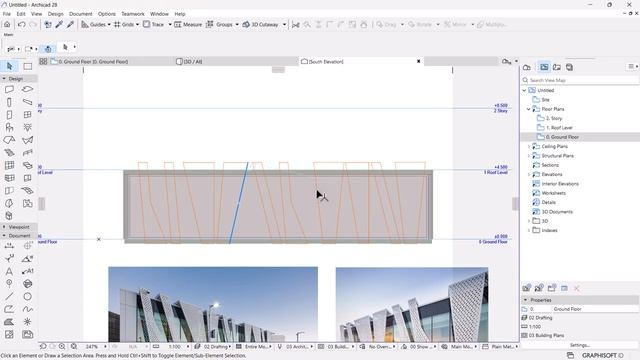Screen dimensions: 640x360
Task: Select the Railing tool
Action: (28, 153)
